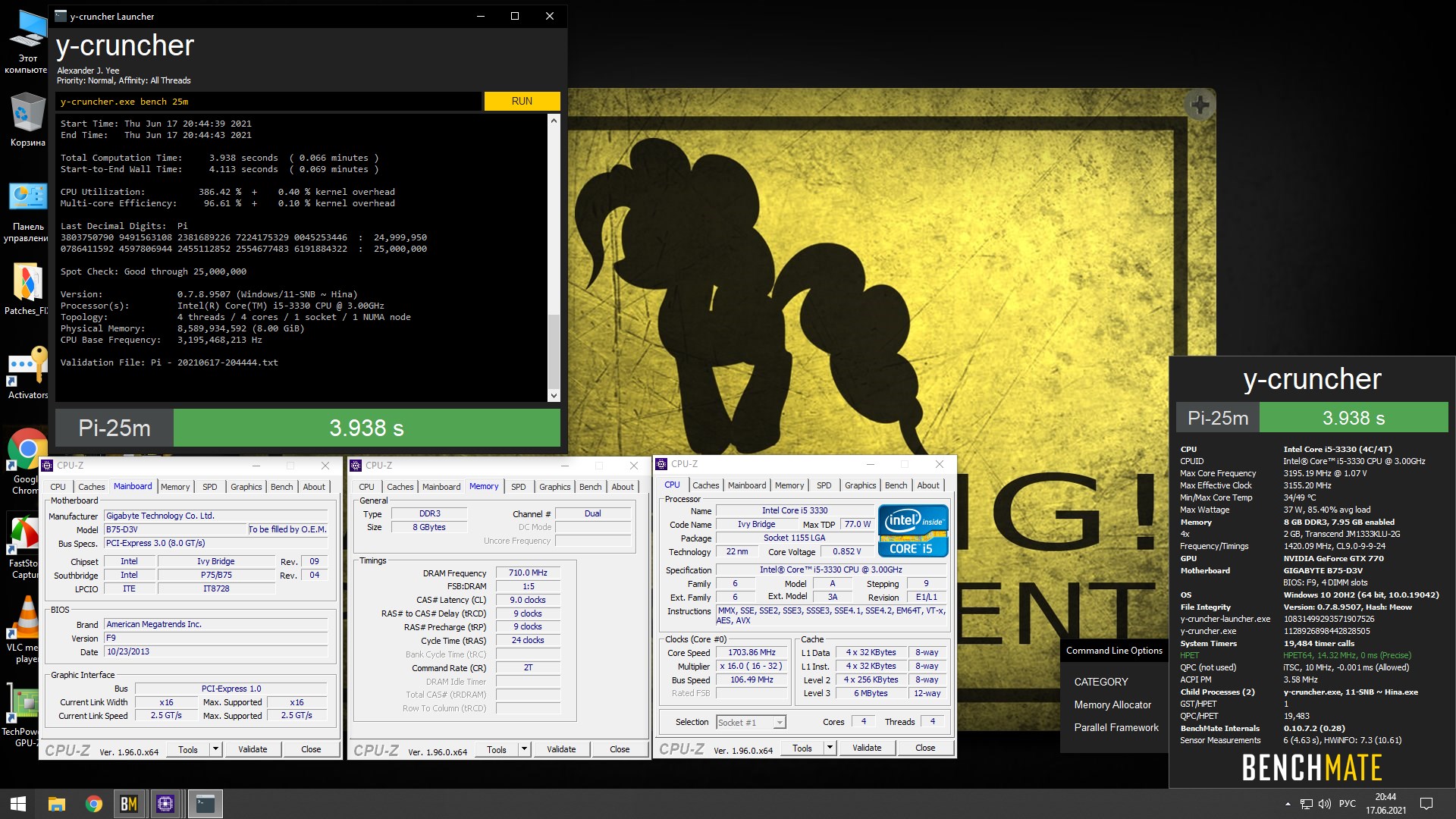The image size is (1456, 819).
Task: Click Validate in CPU CPU-Z window
Action: (867, 748)
